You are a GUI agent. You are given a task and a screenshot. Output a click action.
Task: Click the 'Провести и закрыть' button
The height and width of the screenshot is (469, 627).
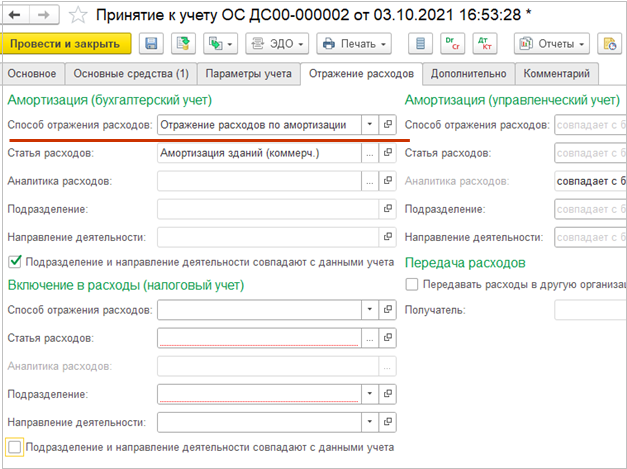68,44
